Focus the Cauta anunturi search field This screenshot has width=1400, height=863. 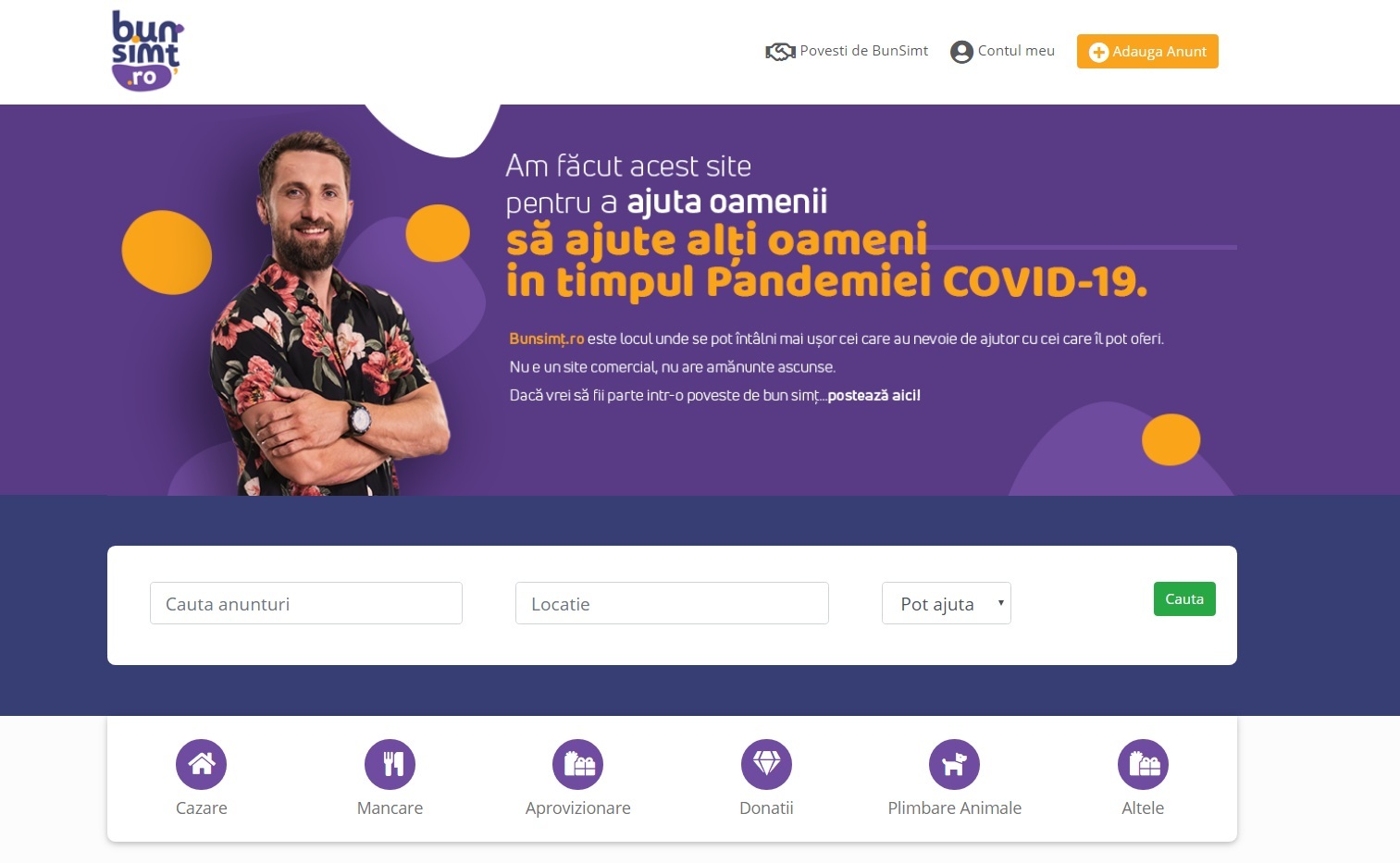point(306,603)
